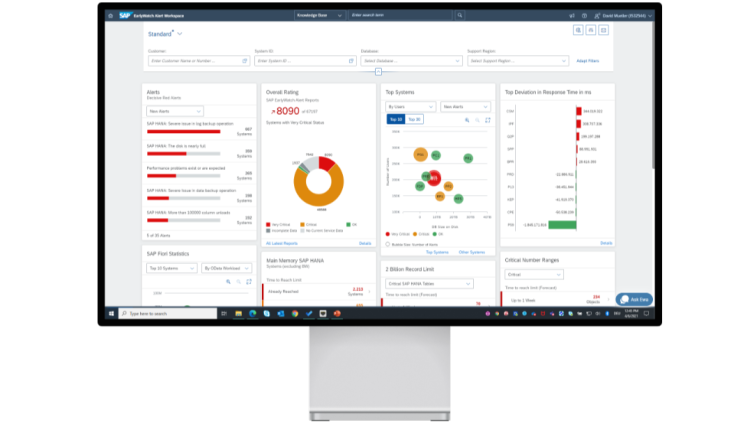Click zoom in icon on SAP Fiori Statistics
752x422 pixels.
228,282
